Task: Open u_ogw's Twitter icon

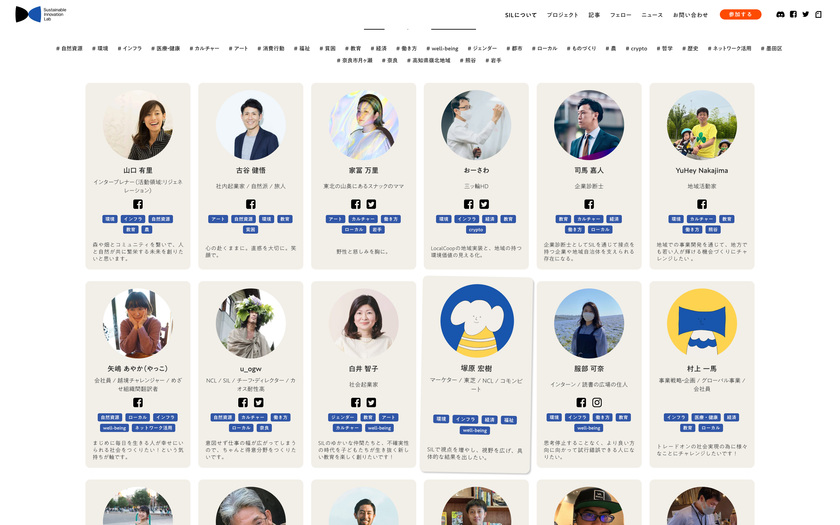Action: (259, 402)
